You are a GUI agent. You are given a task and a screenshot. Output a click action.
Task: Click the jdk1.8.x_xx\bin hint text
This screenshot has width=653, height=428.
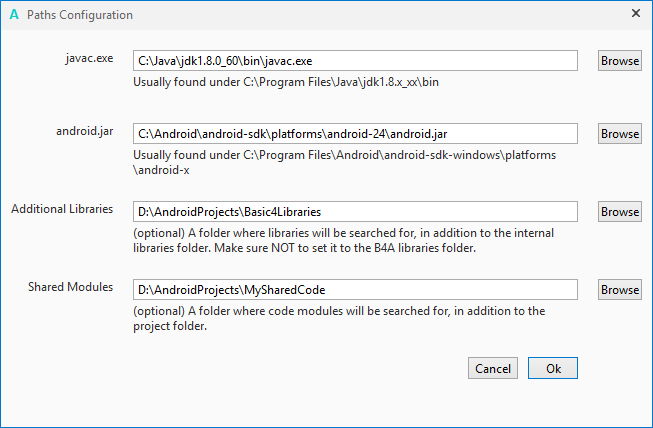(286, 82)
